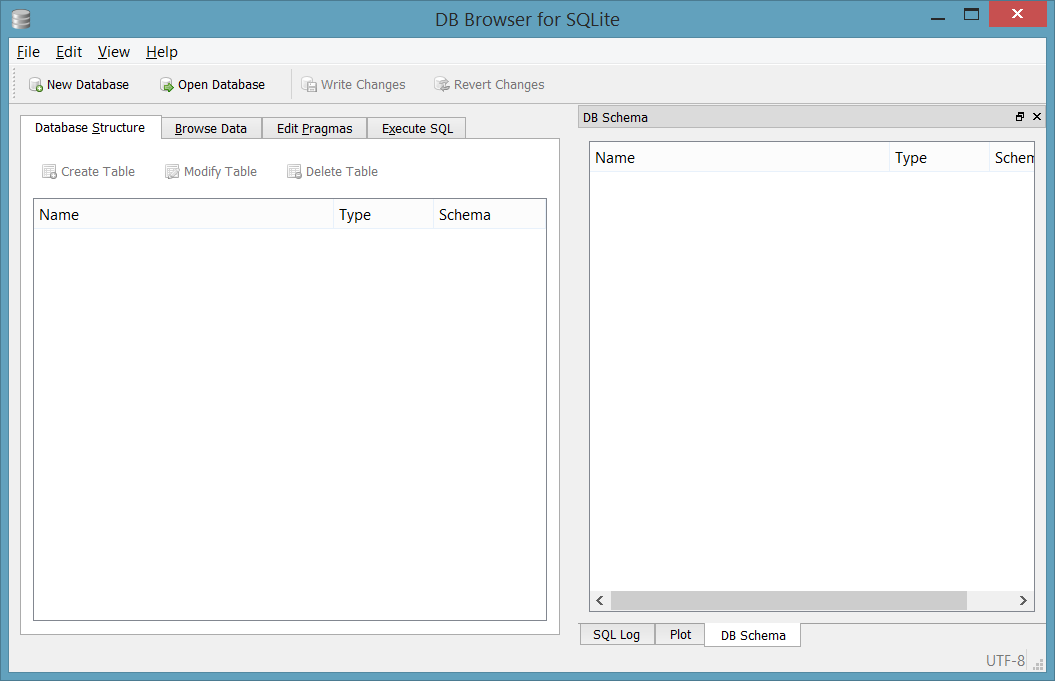Select the SQL Log tab at bottom
The width and height of the screenshot is (1055, 681).
pyautogui.click(x=617, y=634)
